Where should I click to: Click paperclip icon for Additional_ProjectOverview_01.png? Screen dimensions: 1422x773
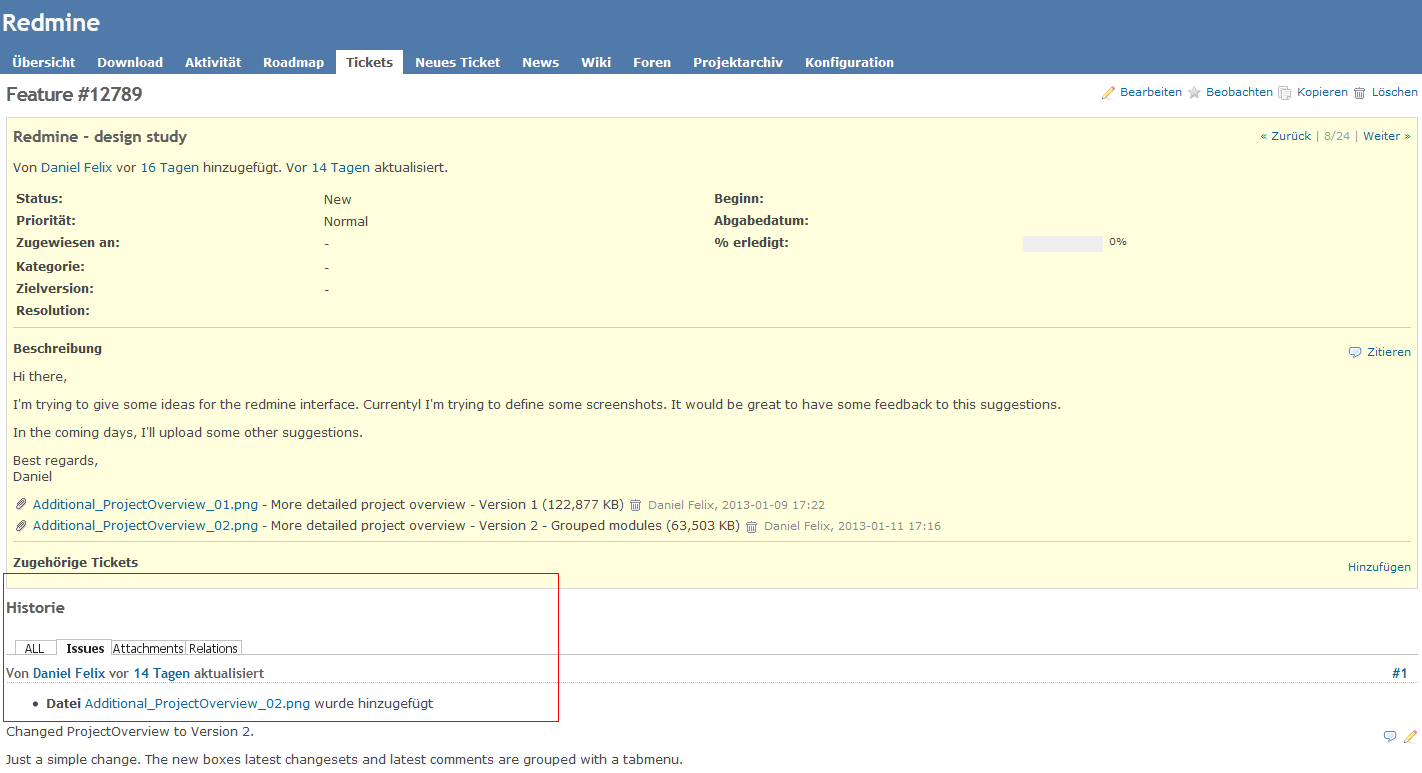[x=21, y=505]
